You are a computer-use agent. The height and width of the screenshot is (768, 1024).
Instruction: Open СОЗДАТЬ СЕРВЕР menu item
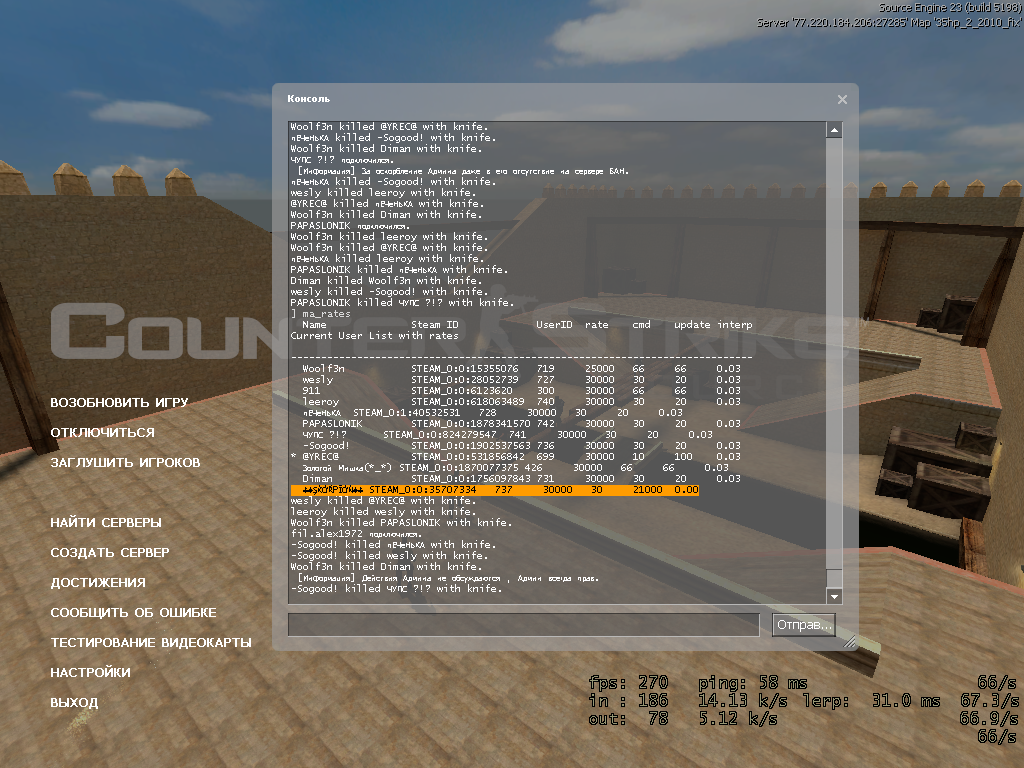[x=110, y=552]
